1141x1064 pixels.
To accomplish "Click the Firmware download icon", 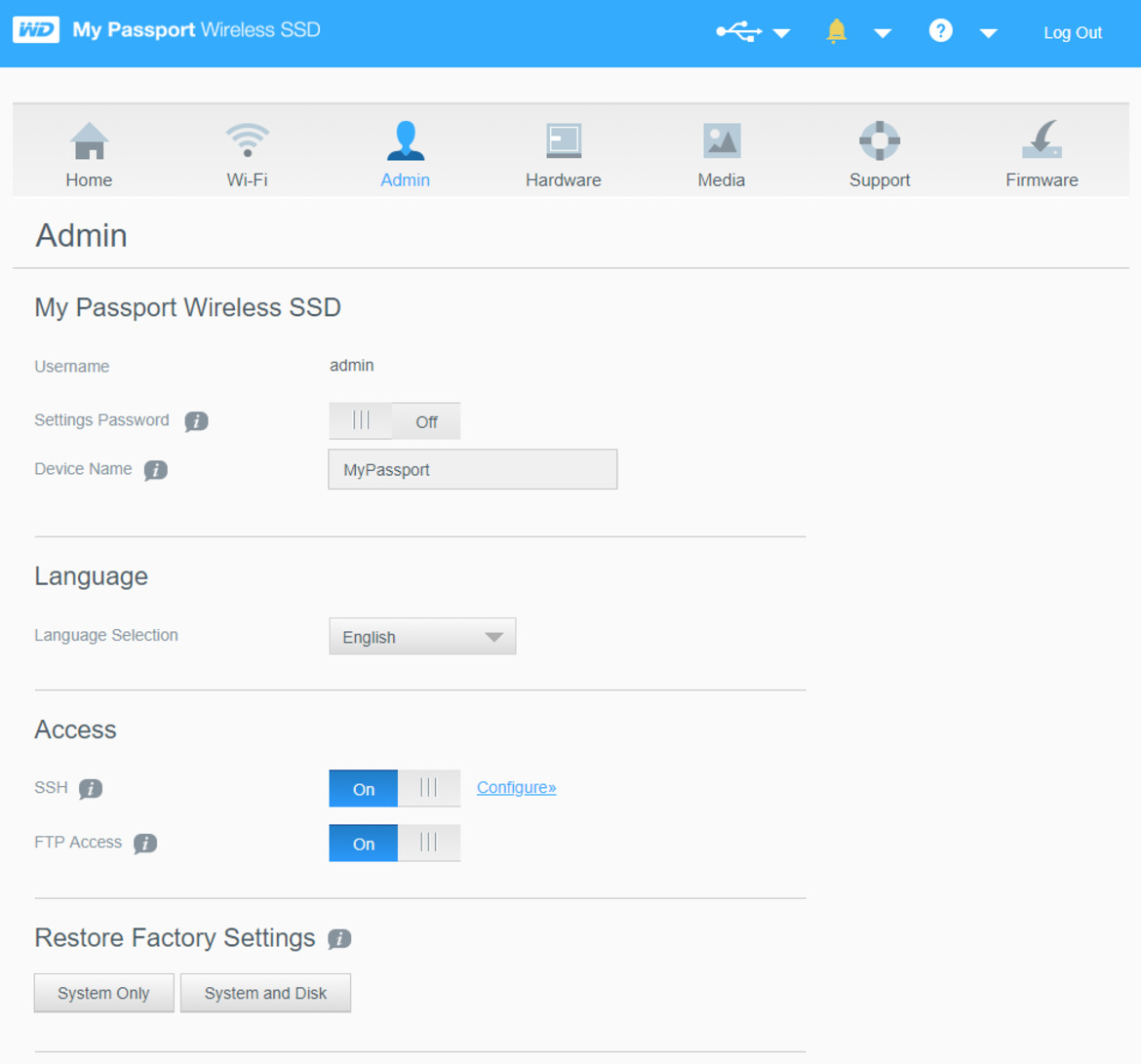I will point(1043,139).
